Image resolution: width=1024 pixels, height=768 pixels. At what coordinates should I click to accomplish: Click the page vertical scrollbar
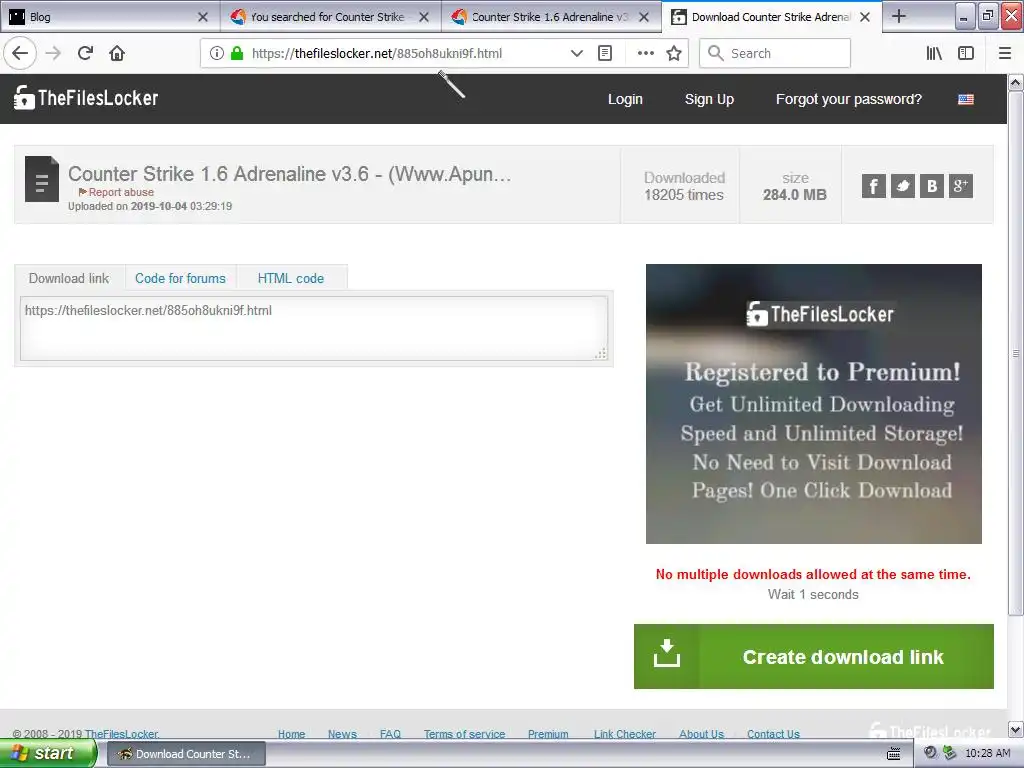point(1016,353)
